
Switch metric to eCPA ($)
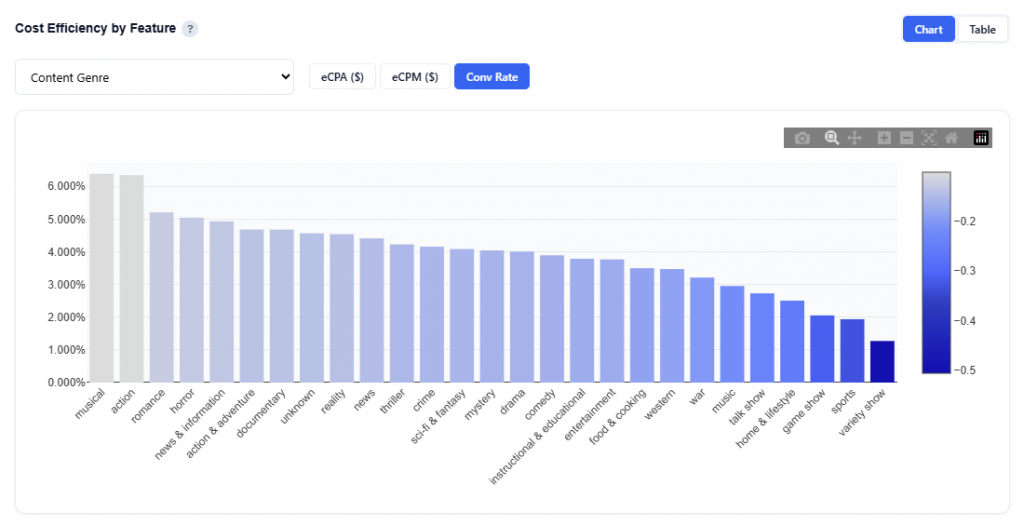(x=342, y=77)
